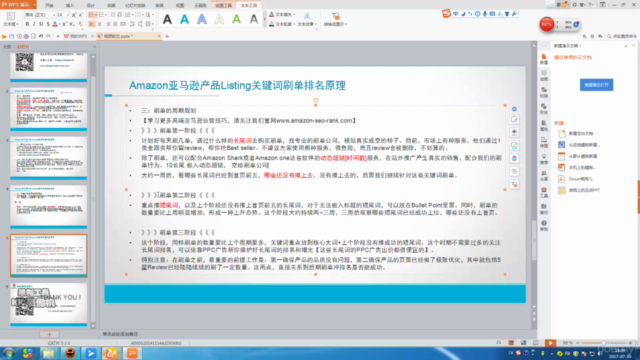The width and height of the screenshot is (640, 360).
Task: Select slide 2 thumbnail
Action: click(x=49, y=109)
